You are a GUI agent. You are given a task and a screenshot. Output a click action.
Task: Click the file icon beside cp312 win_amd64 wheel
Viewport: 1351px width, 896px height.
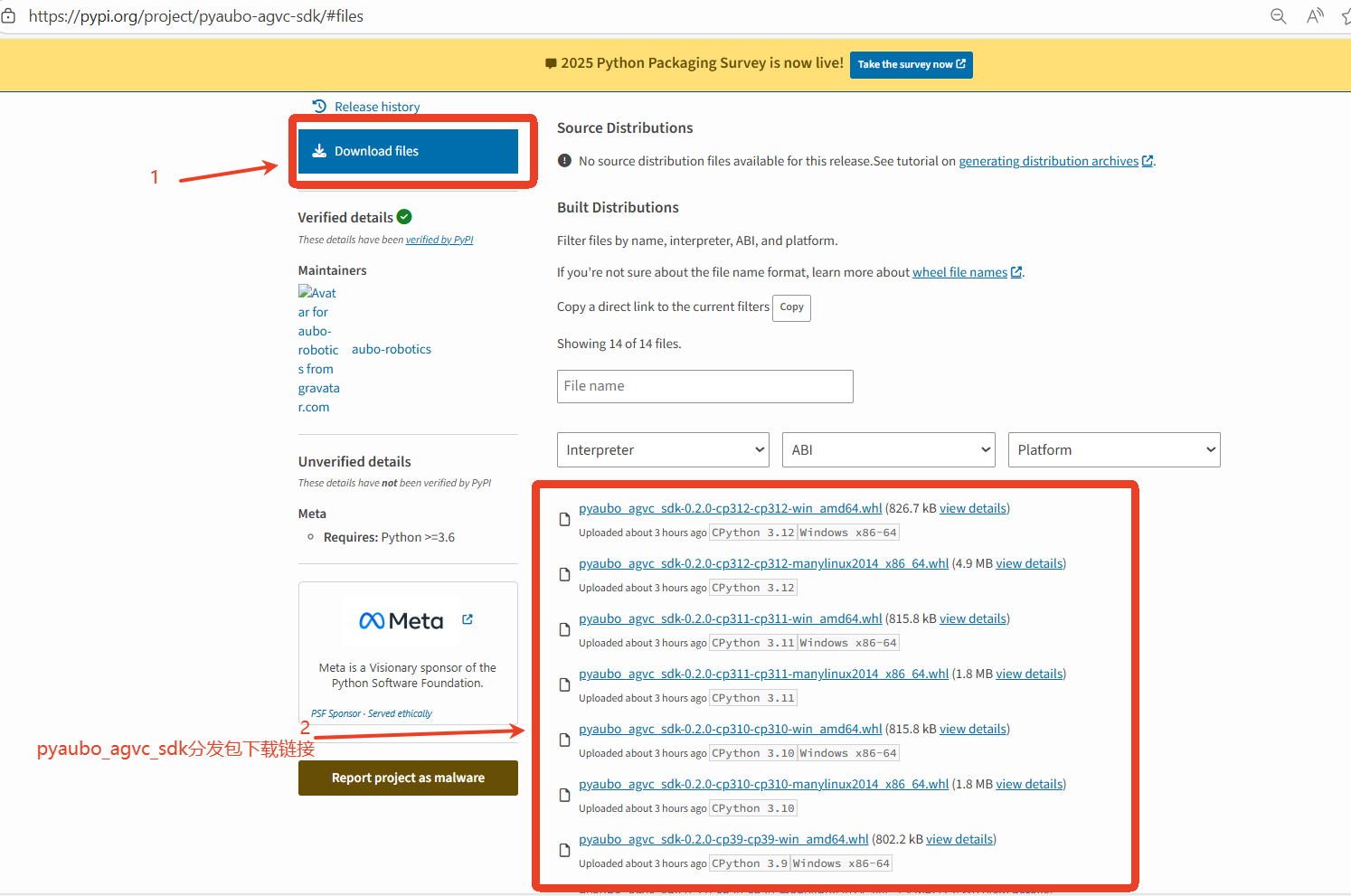[x=564, y=519]
